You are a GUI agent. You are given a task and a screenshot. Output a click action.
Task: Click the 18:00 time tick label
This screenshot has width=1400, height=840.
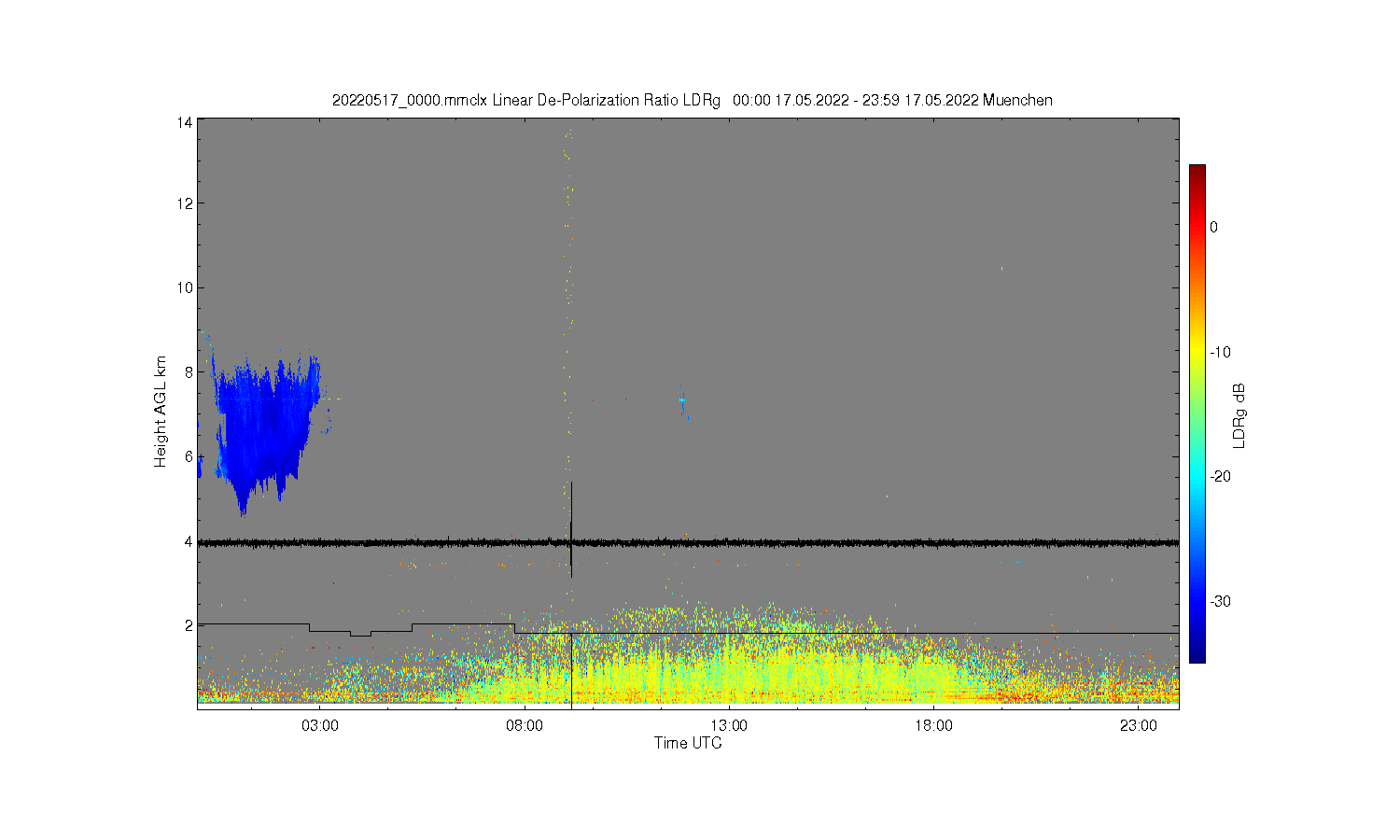pos(933,726)
